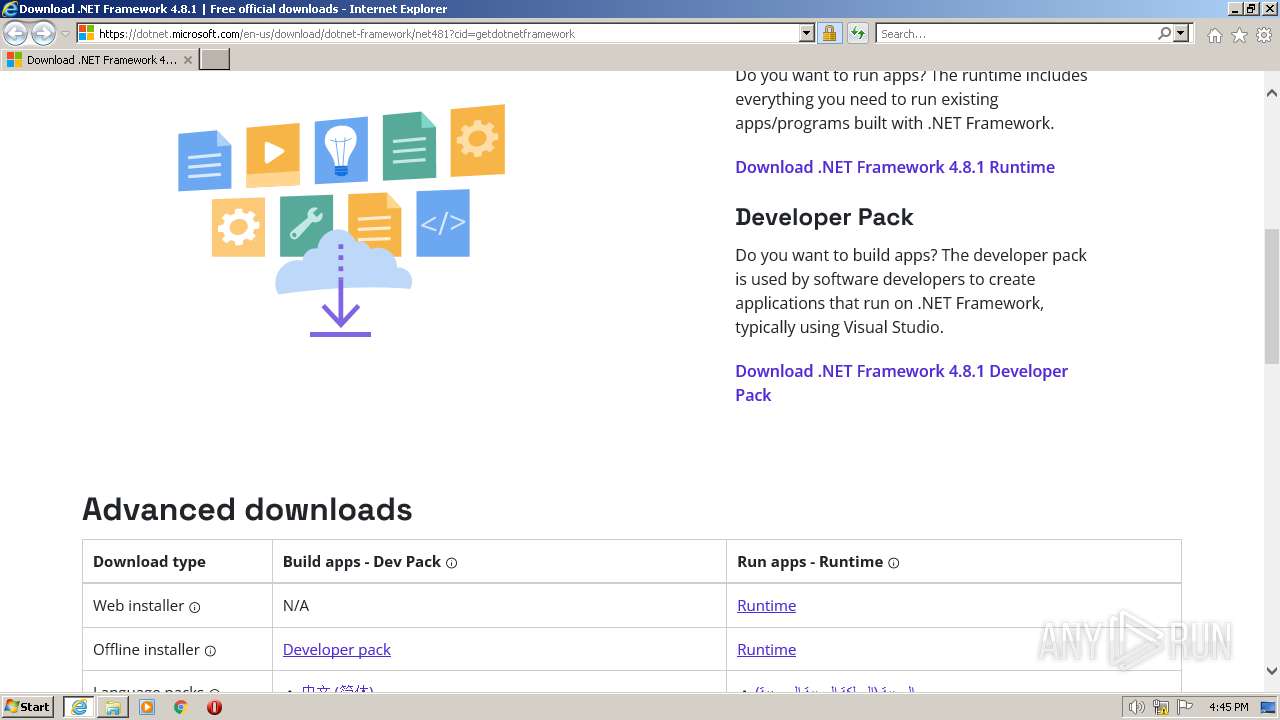Viewport: 1280px width, 720px height.
Task: Click the browser Back arrow button
Action: pyautogui.click(x=15, y=33)
